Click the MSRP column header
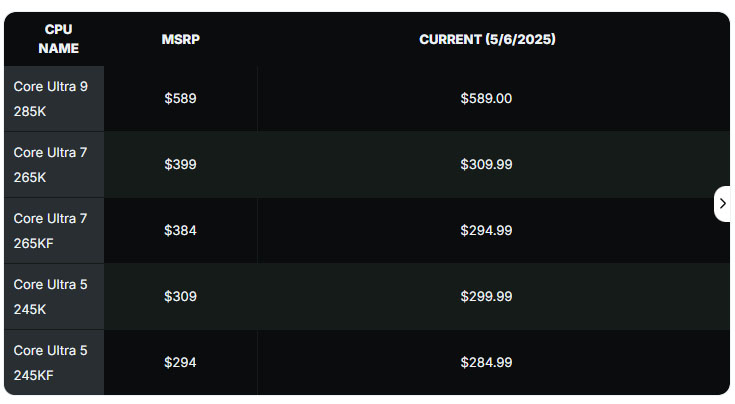735x404 pixels. [180, 39]
